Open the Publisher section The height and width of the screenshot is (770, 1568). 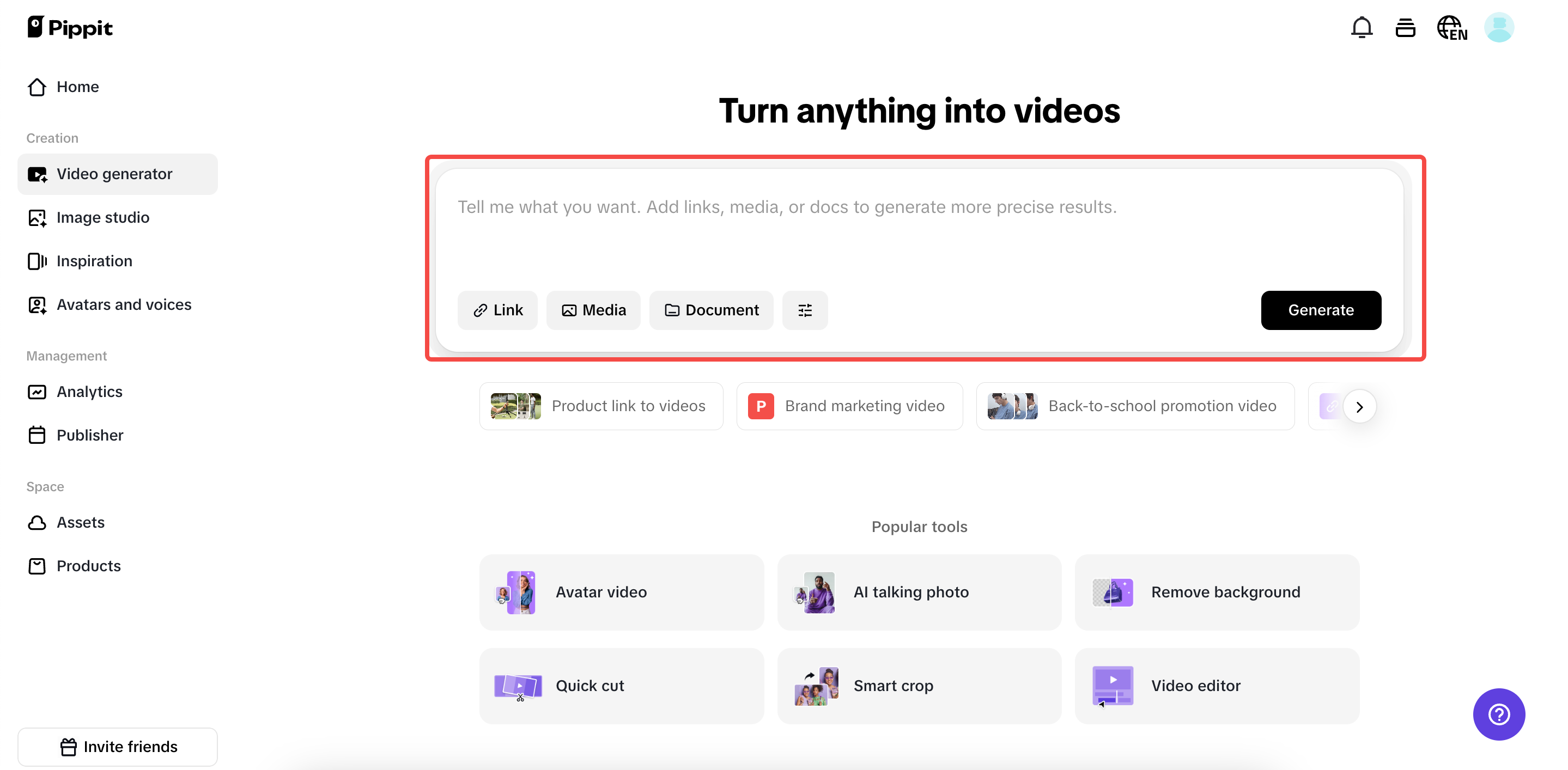[90, 435]
